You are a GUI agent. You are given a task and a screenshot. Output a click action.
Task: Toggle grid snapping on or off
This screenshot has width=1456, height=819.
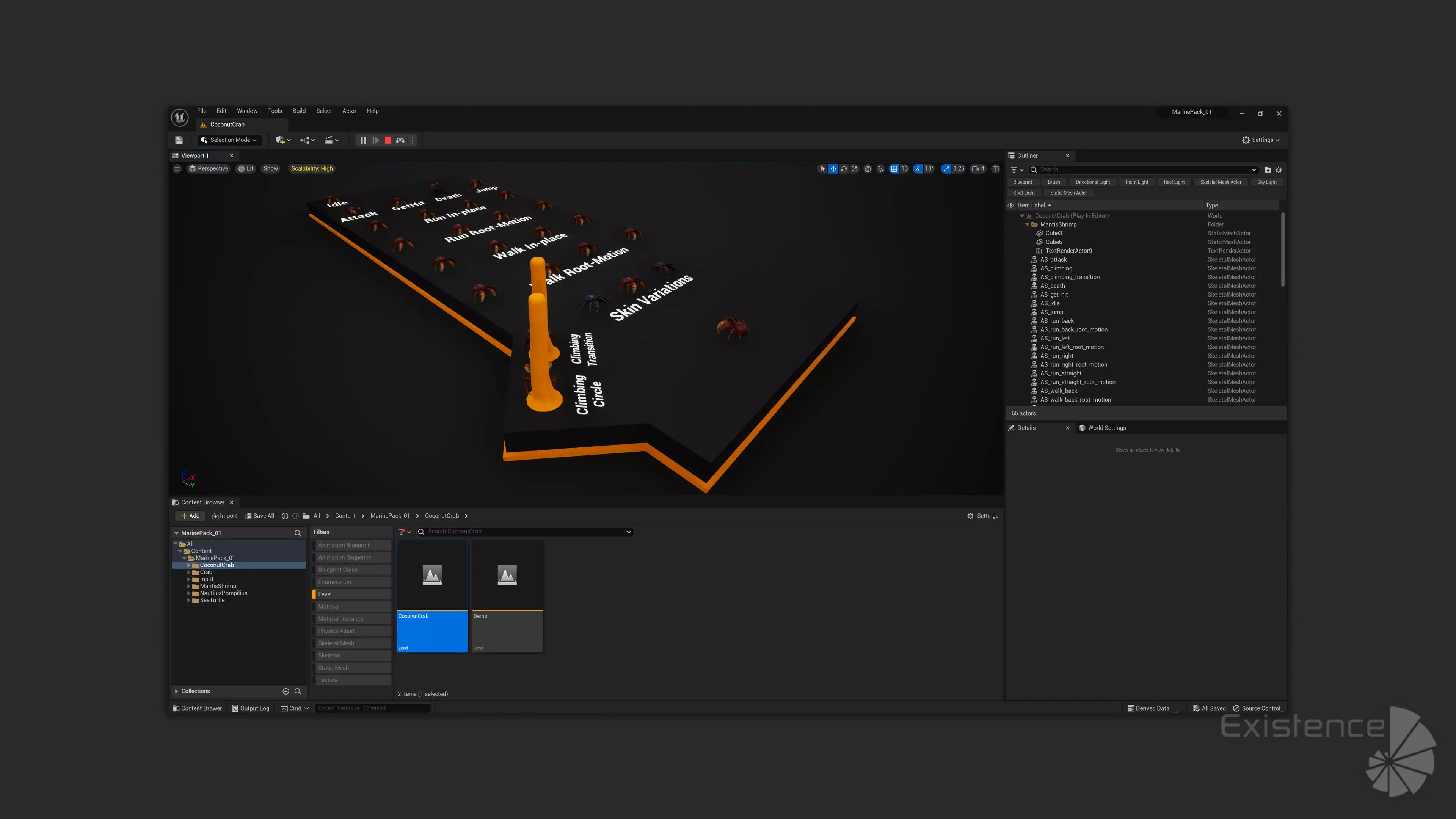894,168
